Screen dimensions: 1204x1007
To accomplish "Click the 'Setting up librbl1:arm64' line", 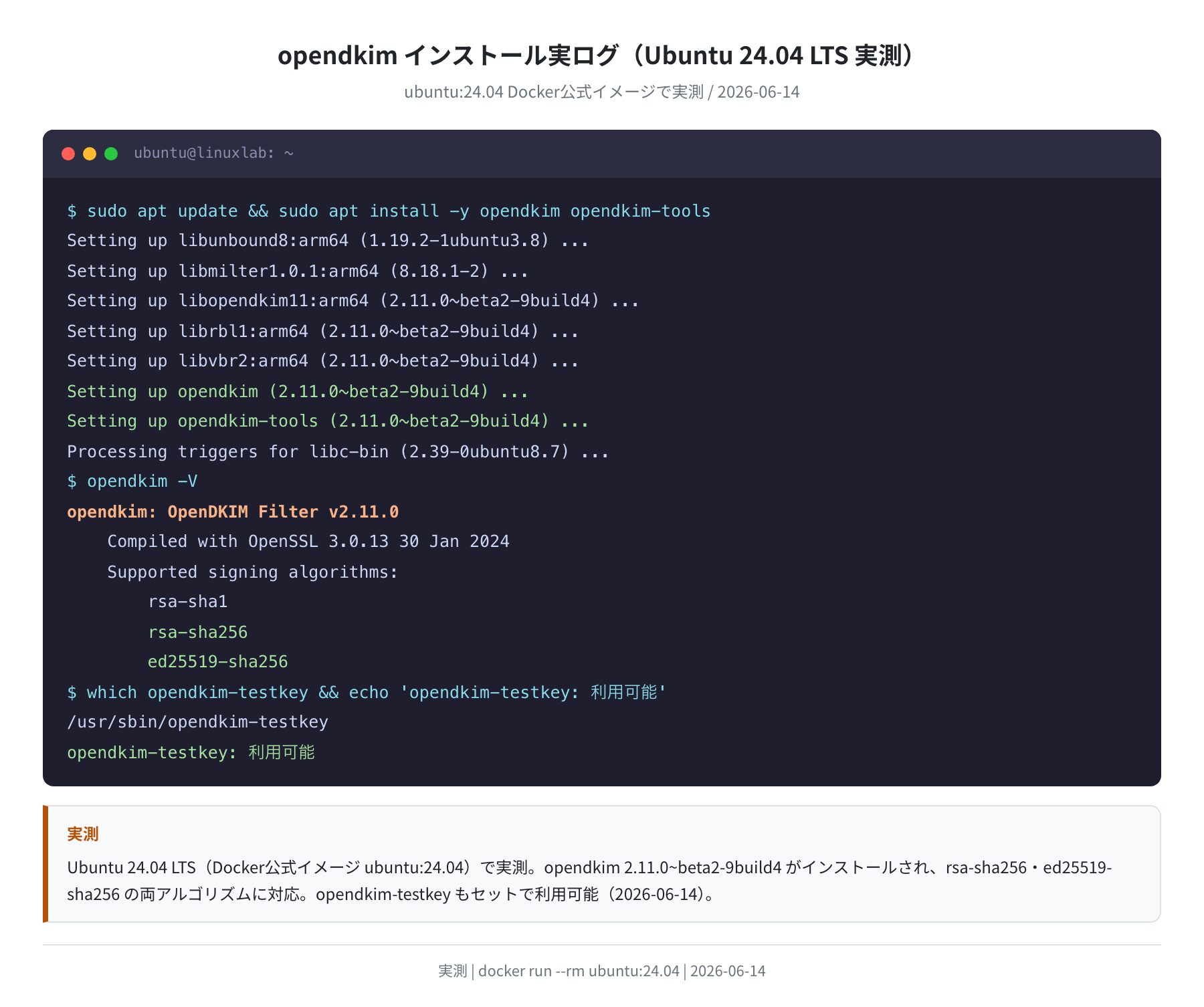I will [x=323, y=331].
